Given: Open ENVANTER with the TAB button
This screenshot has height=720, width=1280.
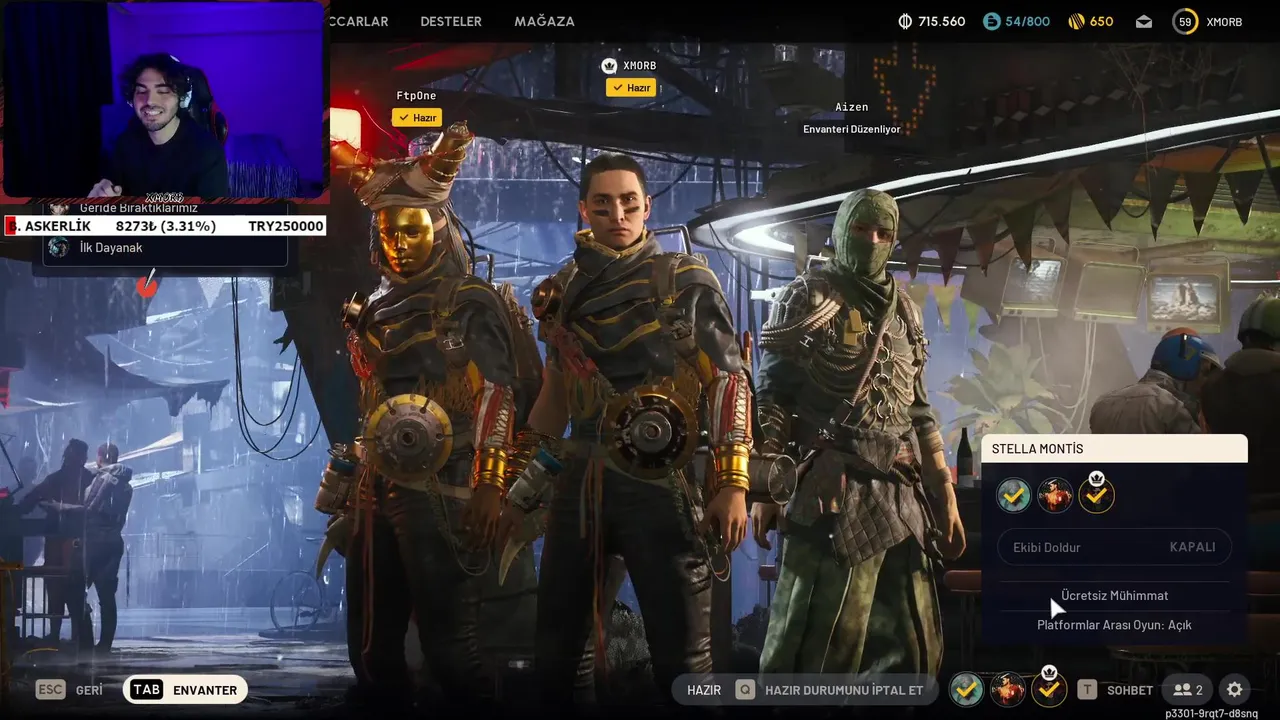Looking at the screenshot, I should tap(186, 690).
